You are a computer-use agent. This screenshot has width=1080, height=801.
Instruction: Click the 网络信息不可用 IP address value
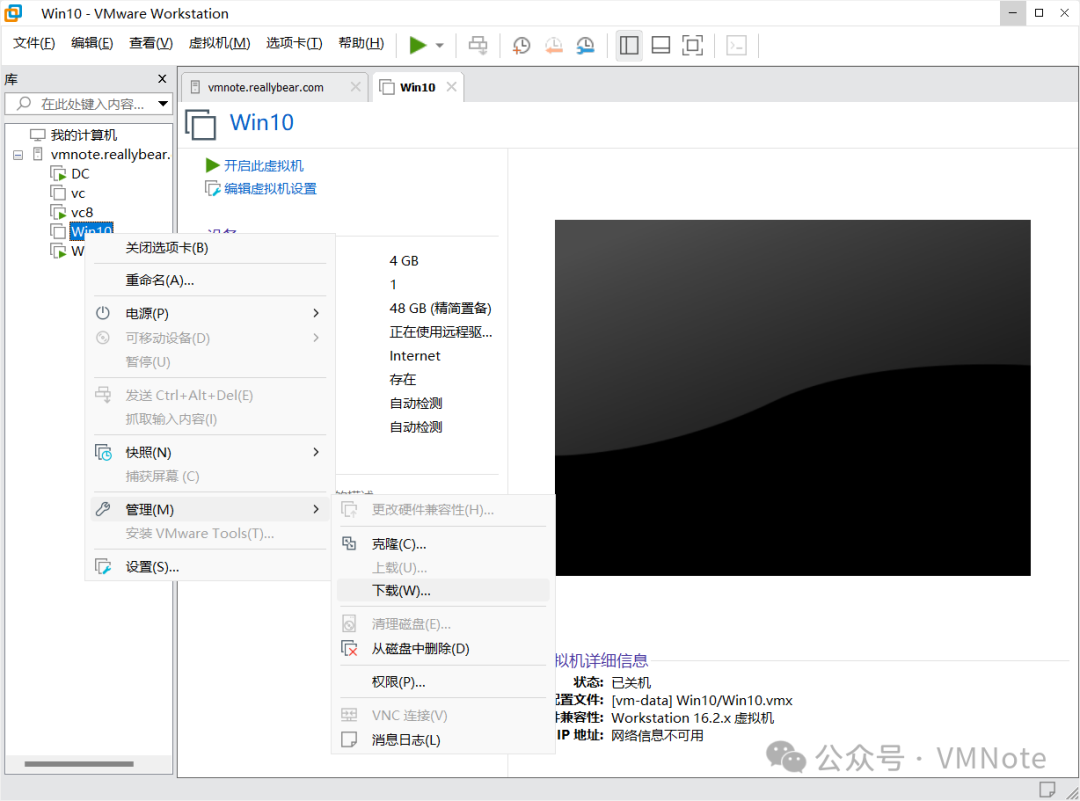(657, 736)
